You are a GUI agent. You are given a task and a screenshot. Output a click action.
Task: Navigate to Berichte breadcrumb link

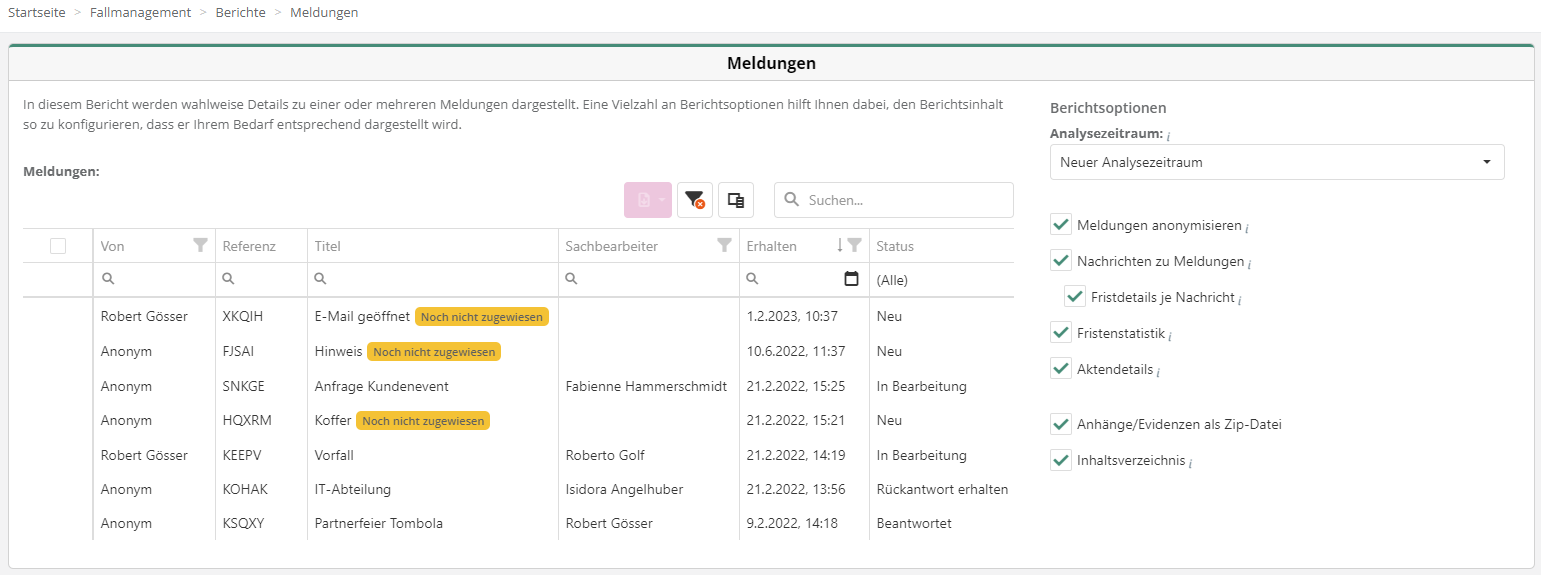(240, 12)
